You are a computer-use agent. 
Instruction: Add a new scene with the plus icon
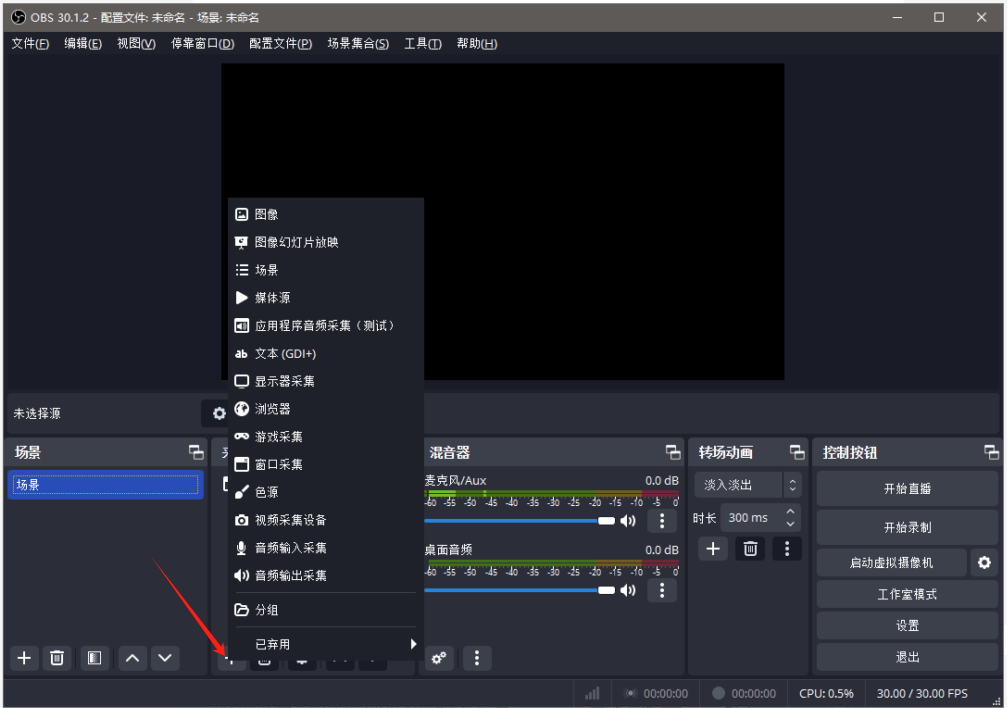tap(24, 658)
